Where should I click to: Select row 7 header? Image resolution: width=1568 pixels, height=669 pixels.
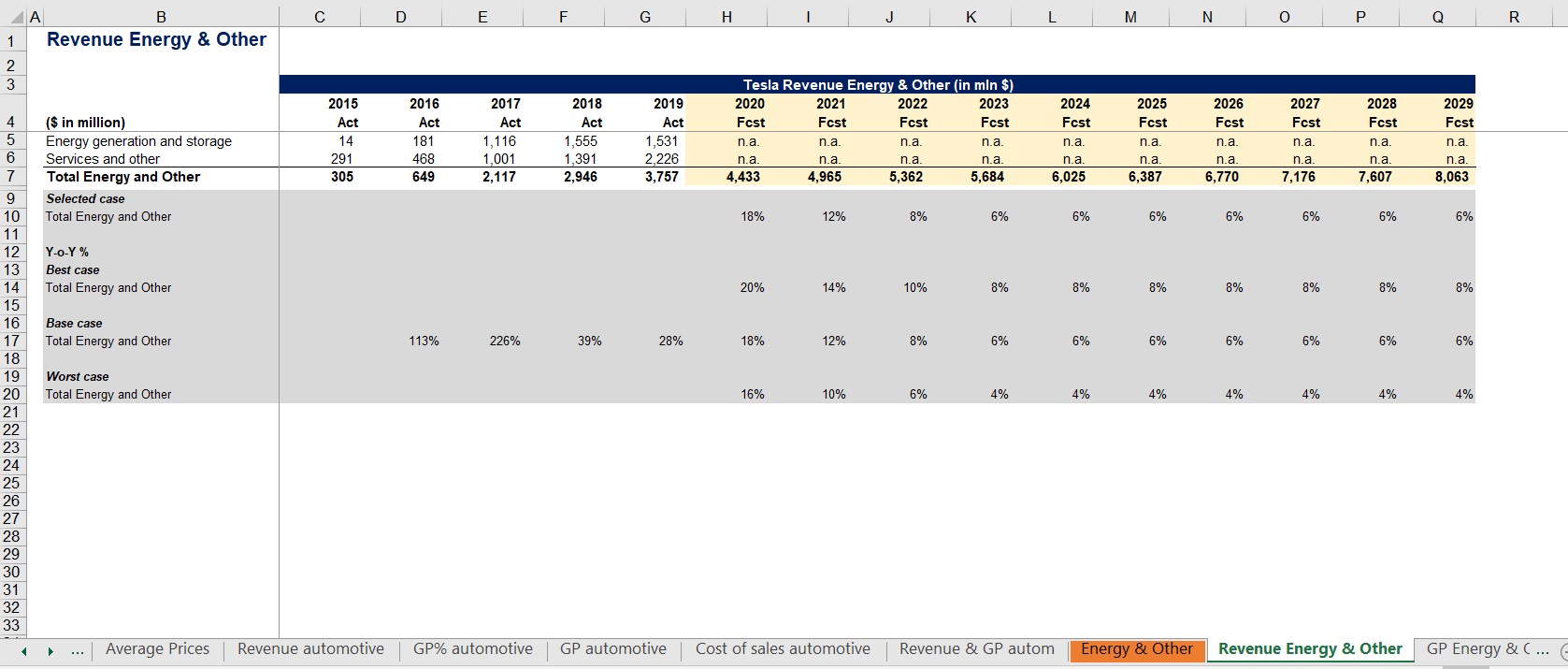[x=11, y=177]
